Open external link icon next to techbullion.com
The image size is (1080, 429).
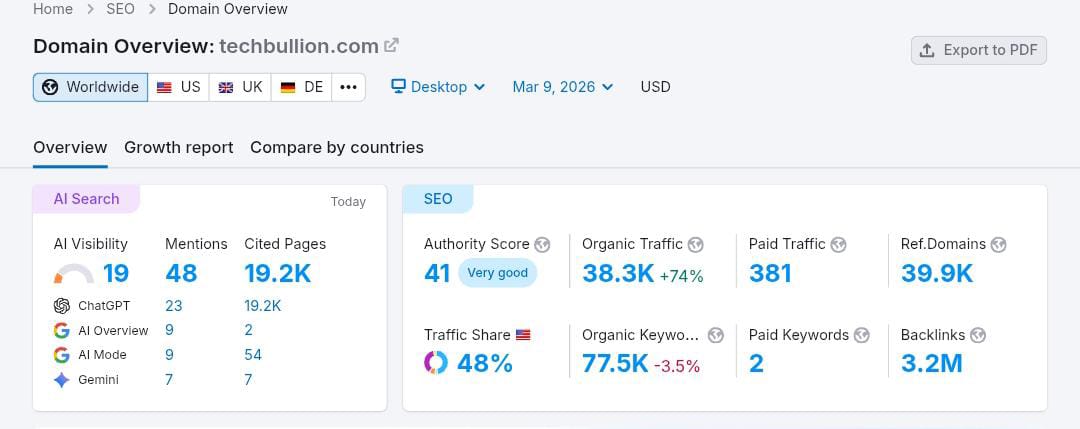tap(392, 45)
